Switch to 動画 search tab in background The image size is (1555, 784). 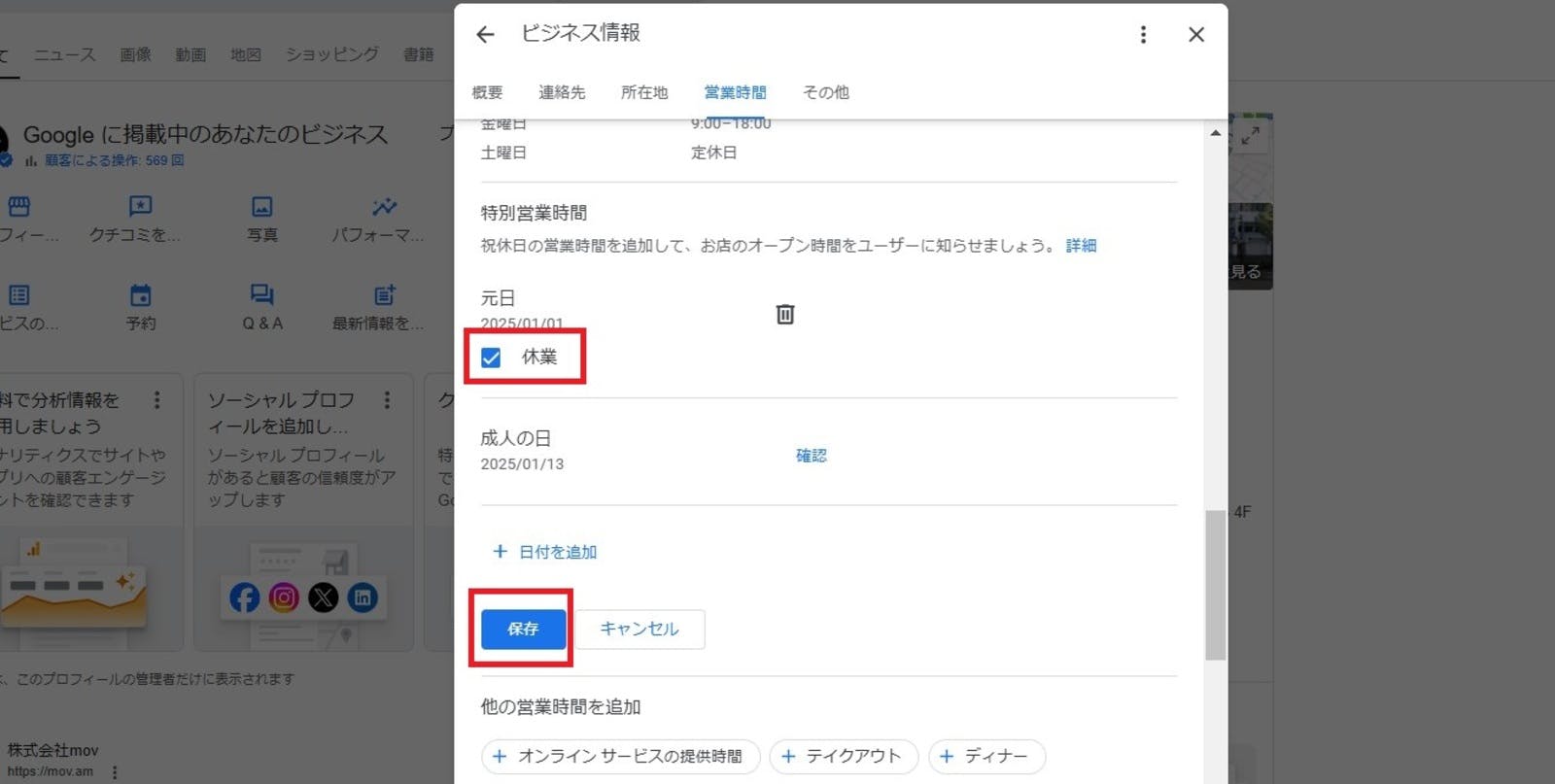pyautogui.click(x=190, y=54)
